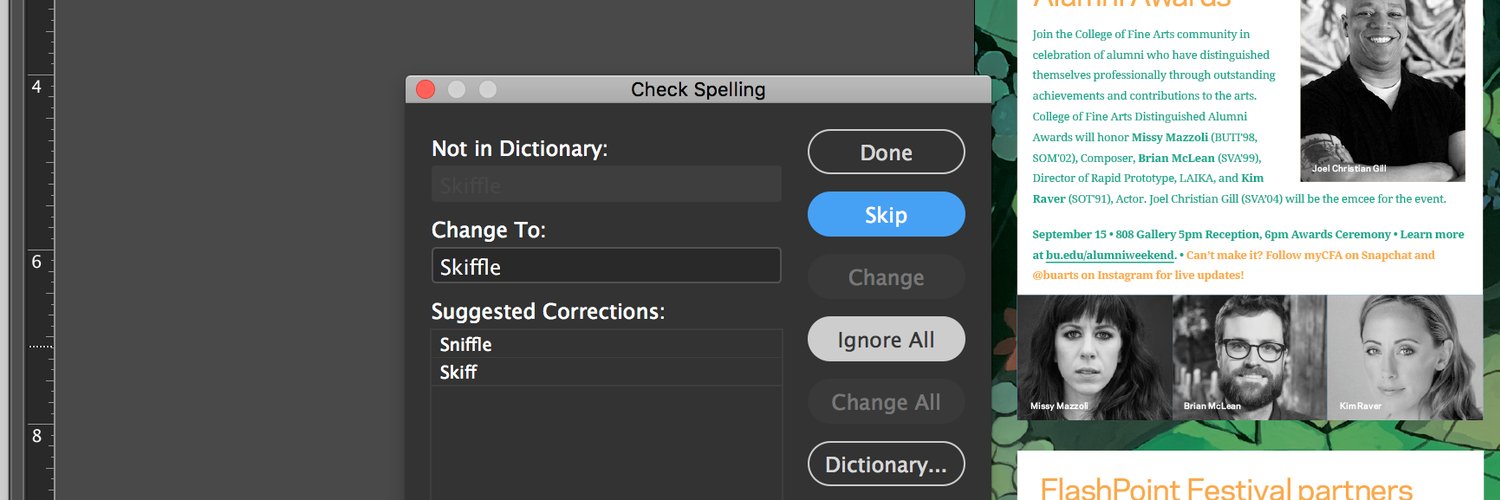Click the Done button in Check Spelling

[x=886, y=152]
